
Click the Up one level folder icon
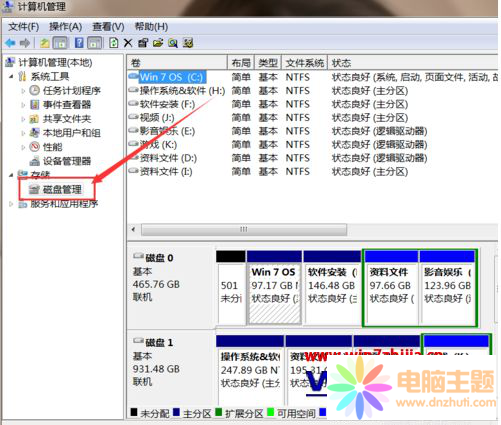[45, 43]
